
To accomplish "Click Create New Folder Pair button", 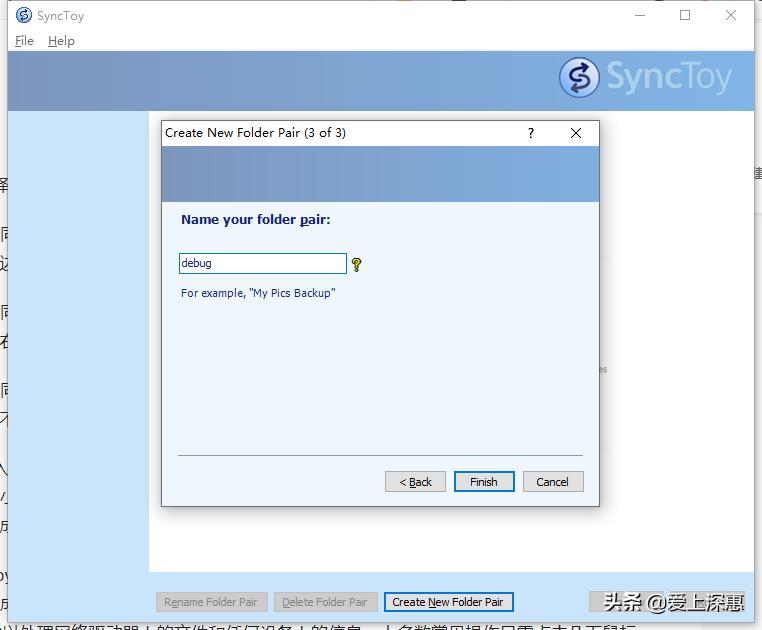I will [448, 602].
